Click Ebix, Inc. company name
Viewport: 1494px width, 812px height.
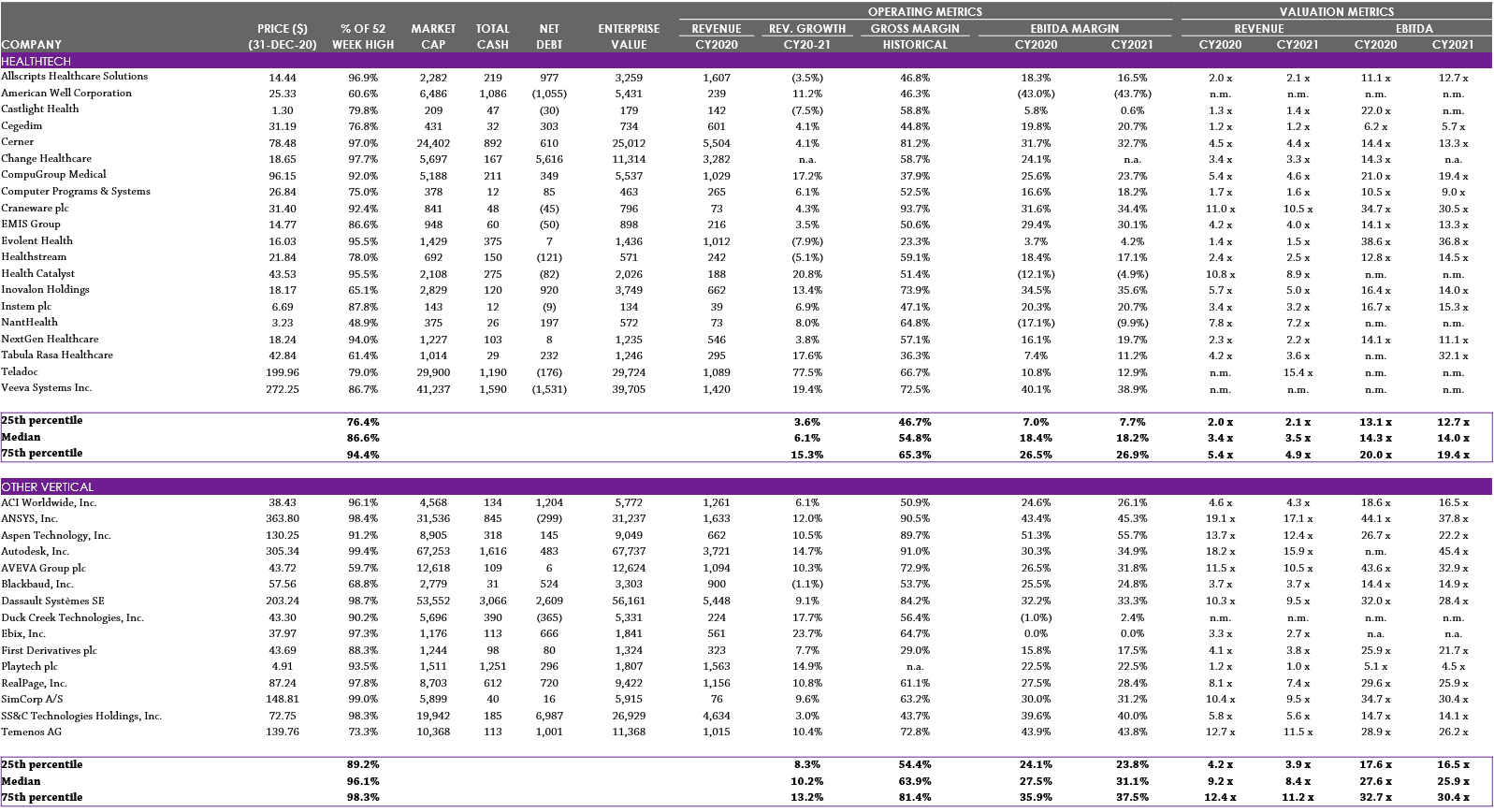click(x=23, y=633)
